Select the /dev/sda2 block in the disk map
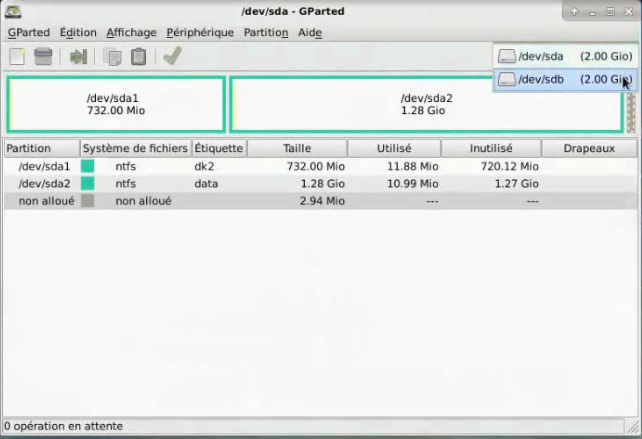 click(426, 104)
